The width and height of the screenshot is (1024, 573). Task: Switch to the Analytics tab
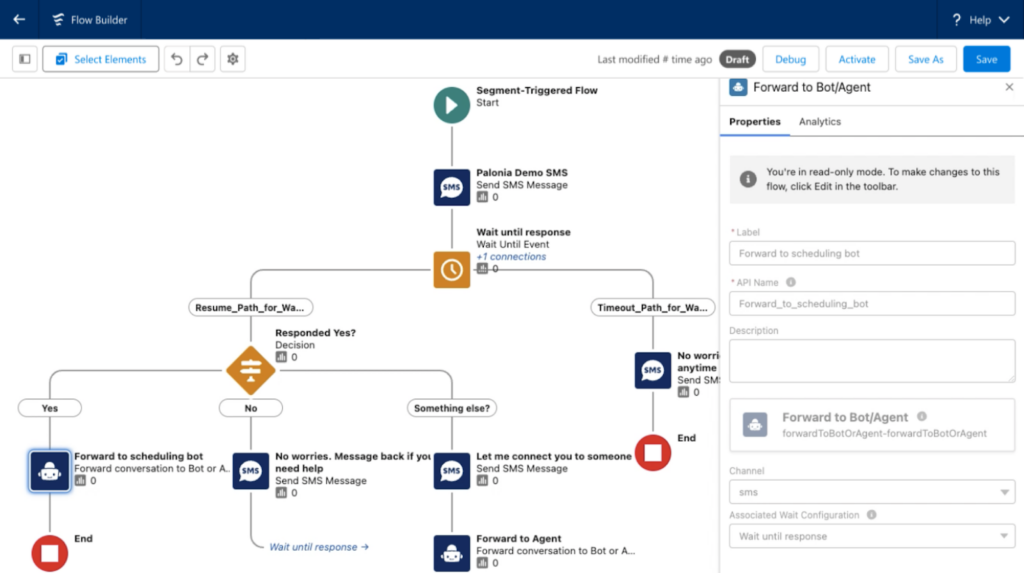(819, 122)
